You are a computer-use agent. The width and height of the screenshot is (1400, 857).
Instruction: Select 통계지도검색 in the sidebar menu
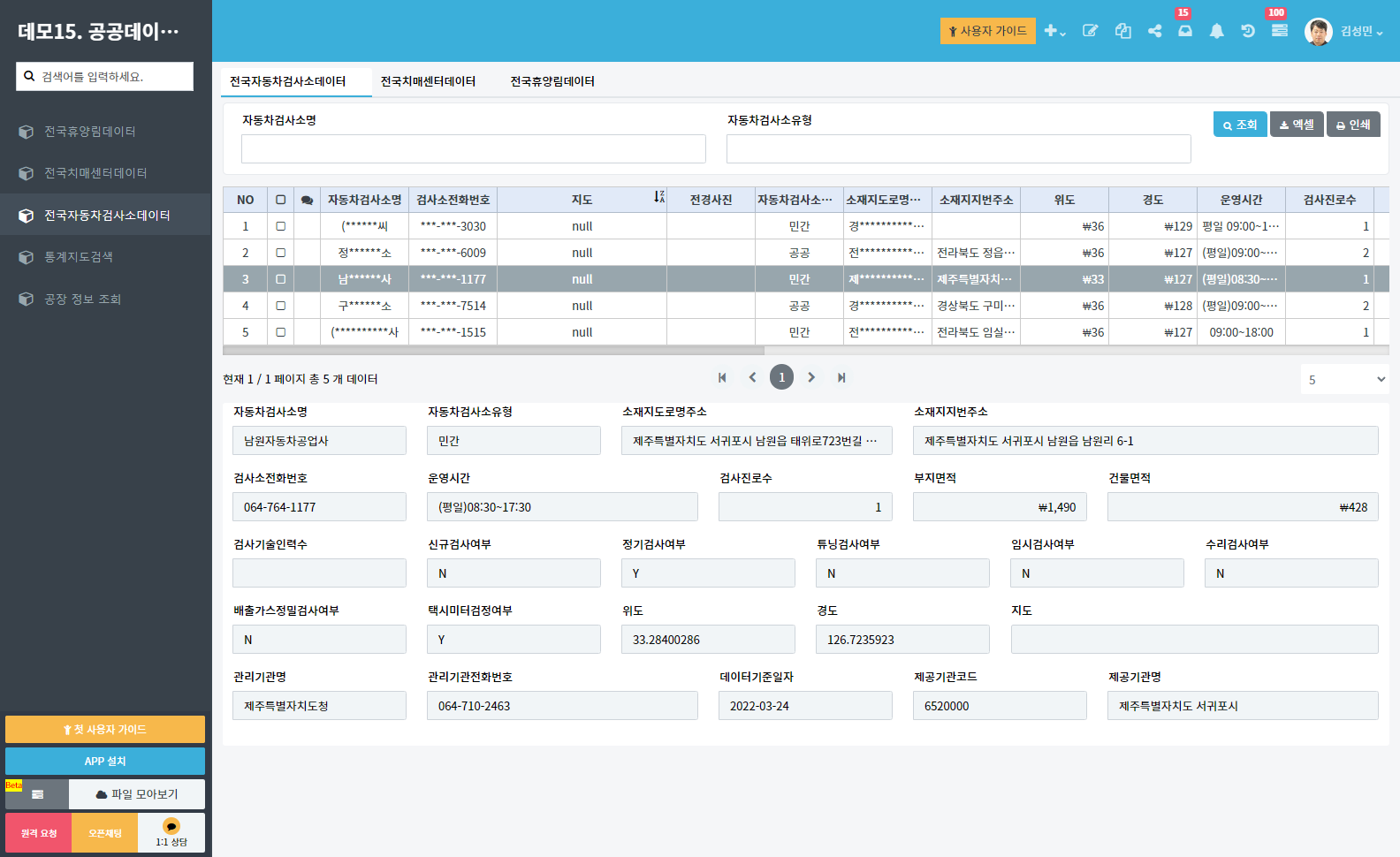pos(79,257)
